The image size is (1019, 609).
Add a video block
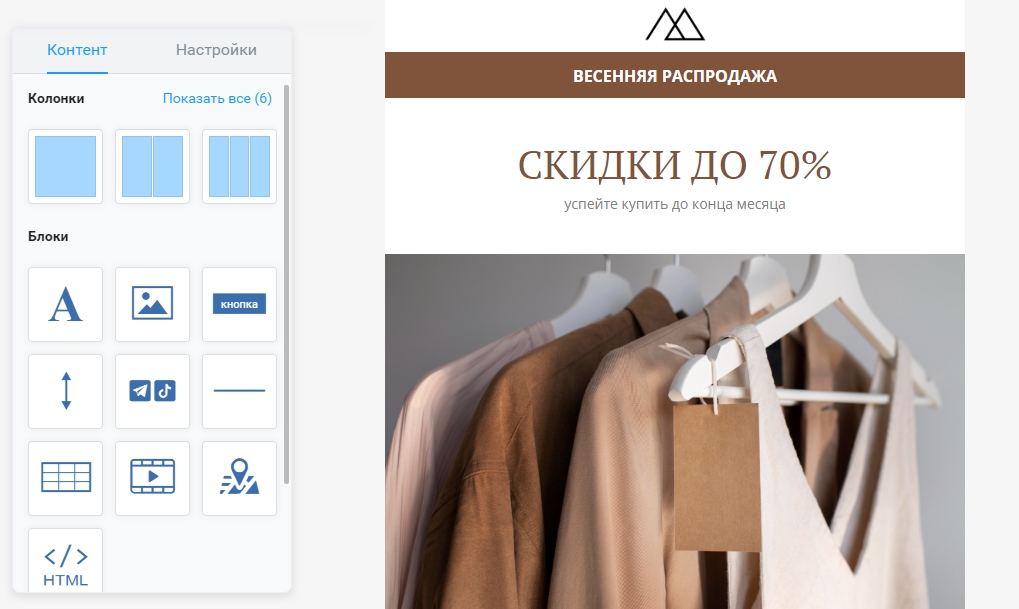(152, 478)
